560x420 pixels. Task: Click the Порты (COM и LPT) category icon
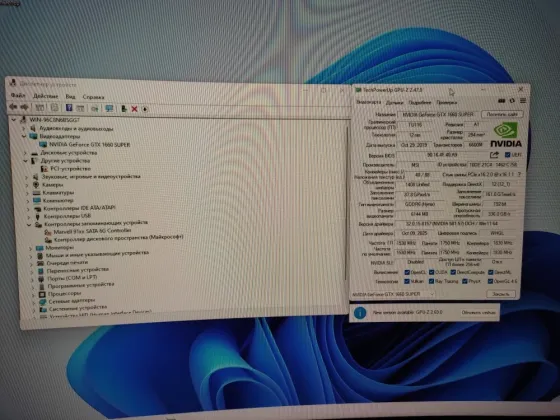click(41, 279)
